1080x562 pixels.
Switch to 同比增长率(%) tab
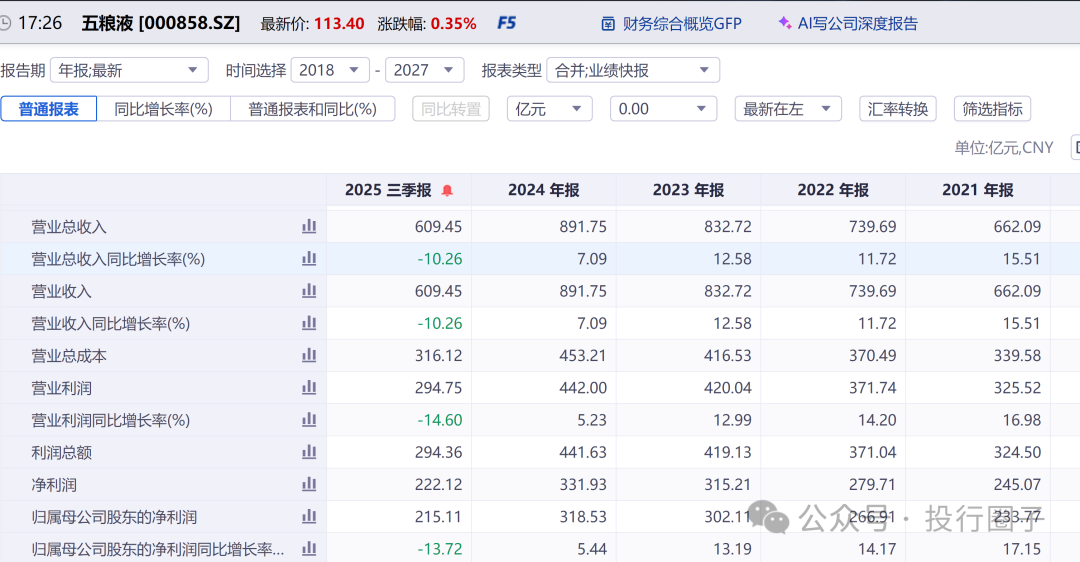[163, 109]
